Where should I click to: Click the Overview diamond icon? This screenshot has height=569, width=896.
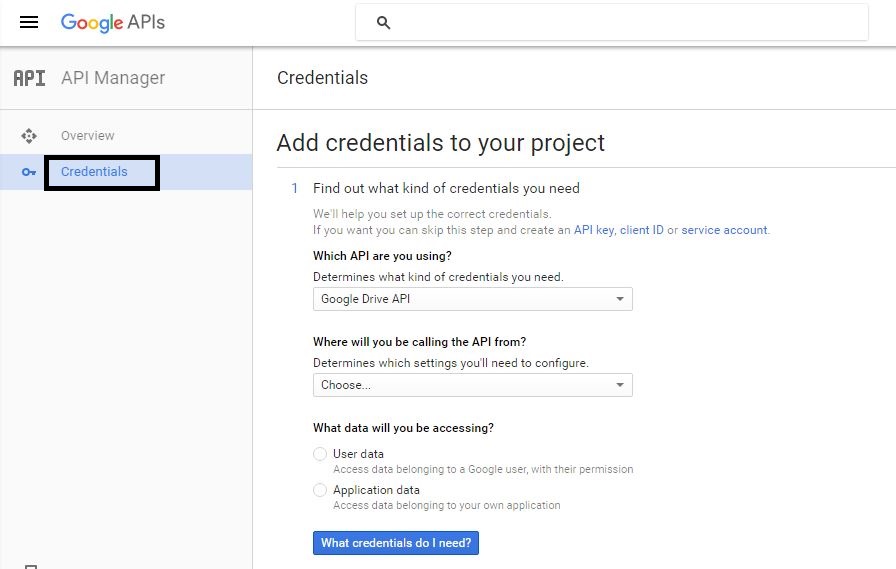click(29, 136)
